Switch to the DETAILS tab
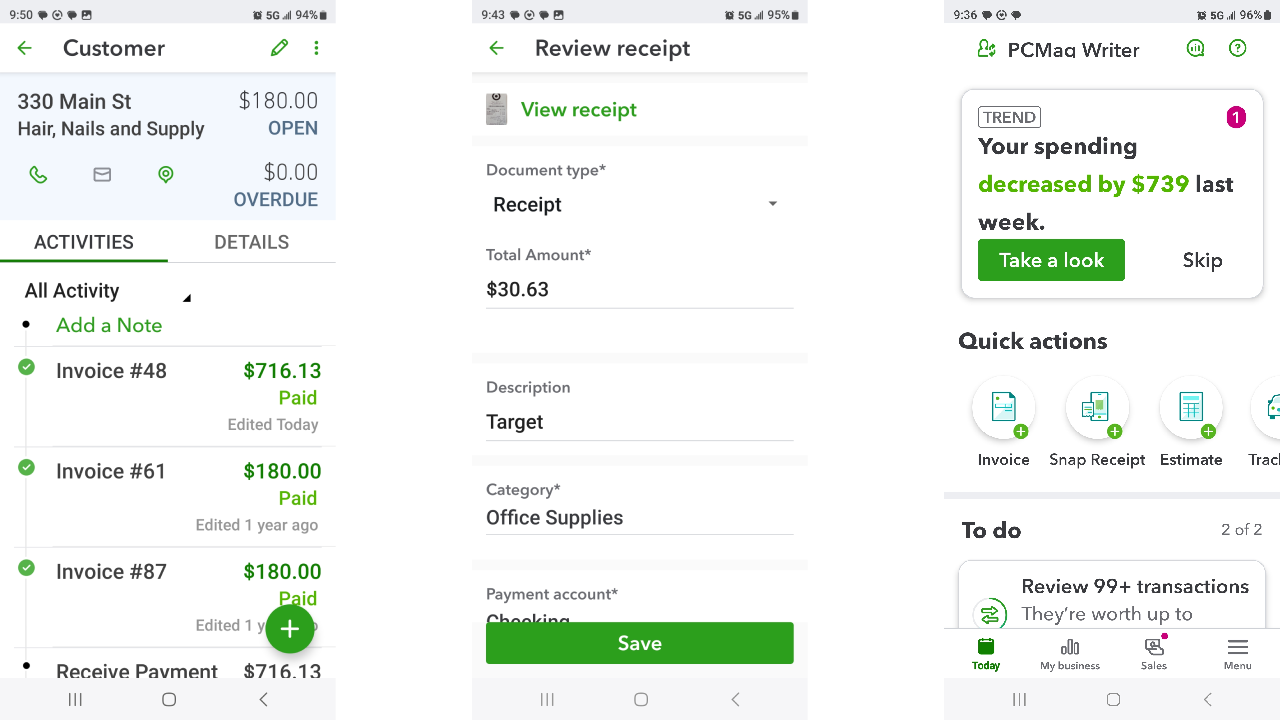 [251, 241]
